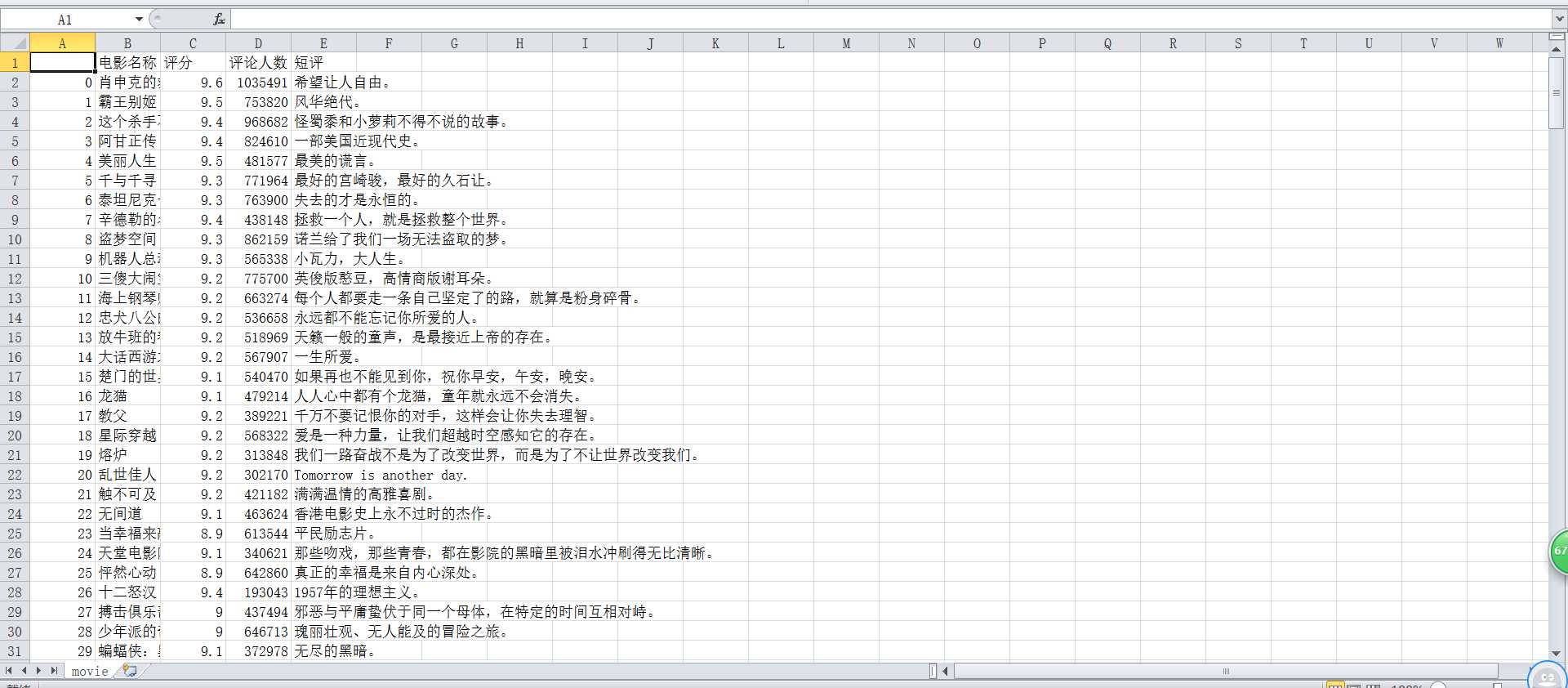The width and height of the screenshot is (1568, 688).
Task: Select short review 一生所爱。
Action: [x=327, y=357]
